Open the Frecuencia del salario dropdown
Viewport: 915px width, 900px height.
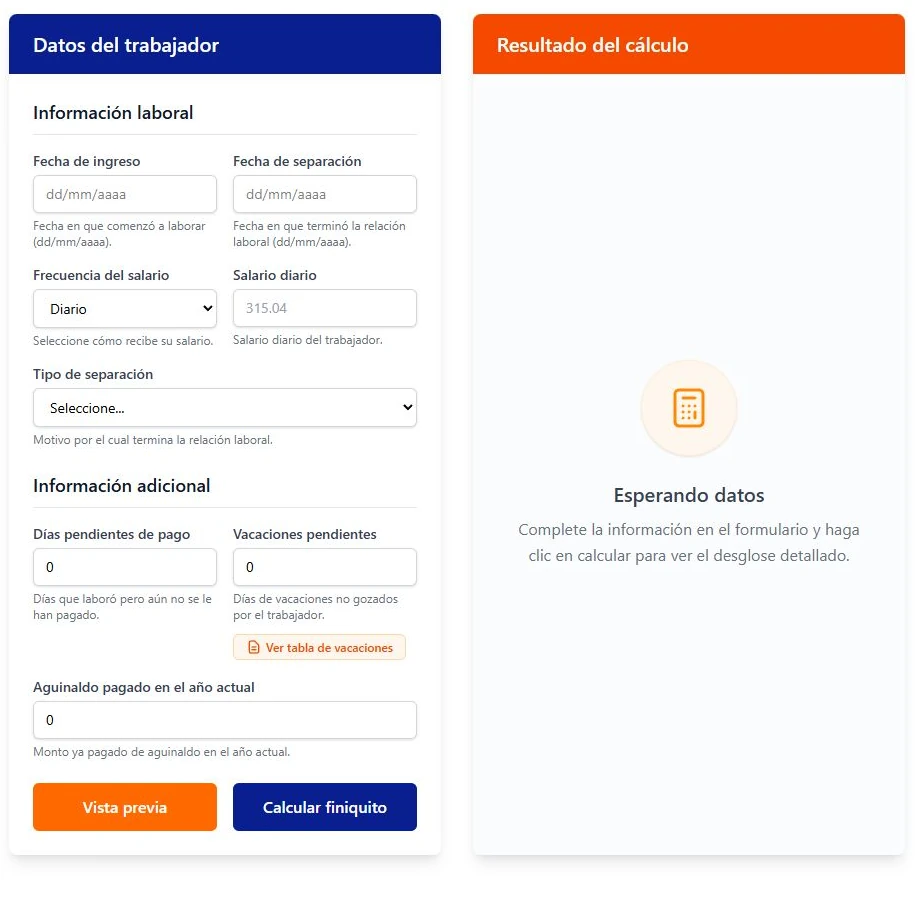coord(125,309)
